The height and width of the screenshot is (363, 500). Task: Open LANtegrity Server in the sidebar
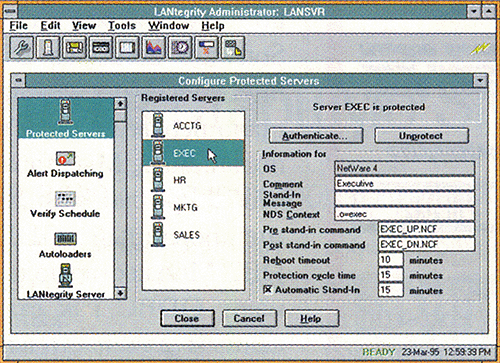(65, 282)
